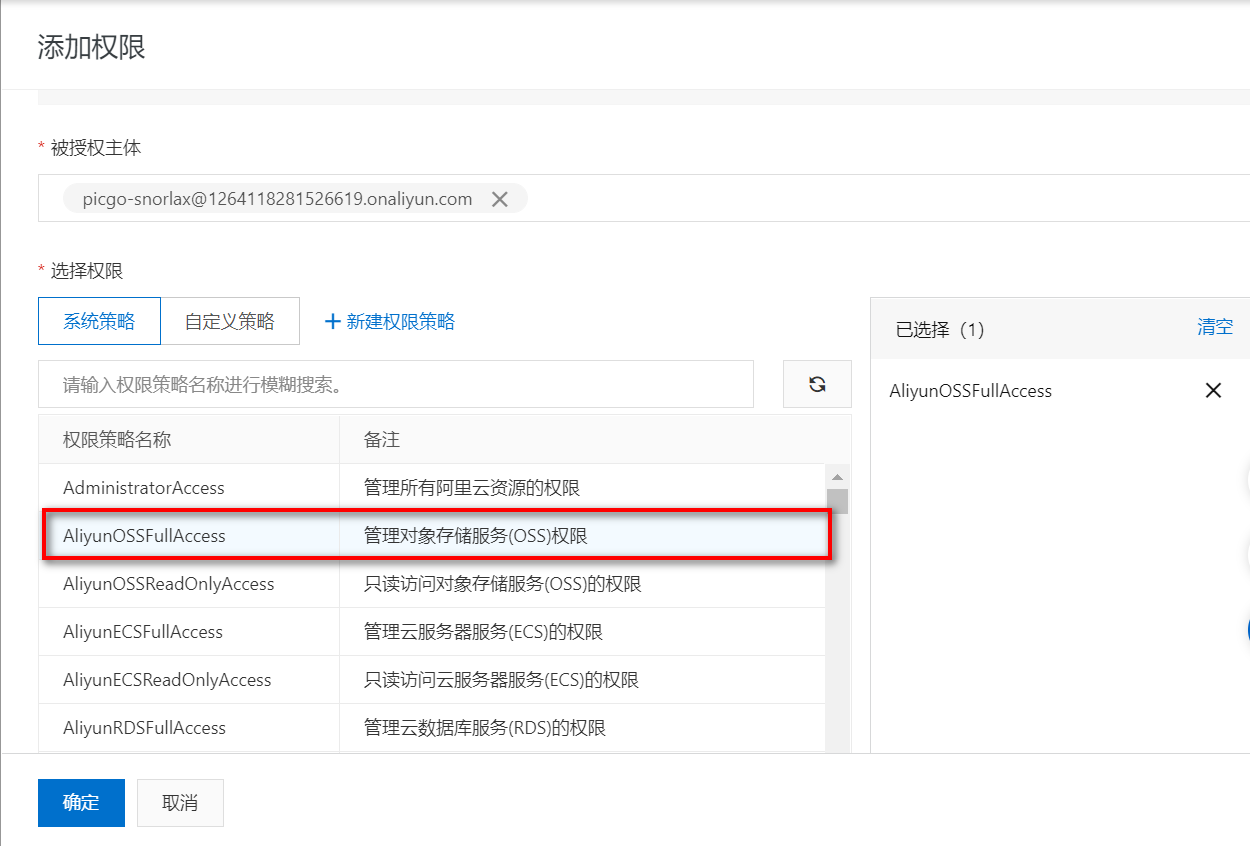
Task: Click the AliyunOSSFullAccess entry in selected panel
Action: (971, 391)
